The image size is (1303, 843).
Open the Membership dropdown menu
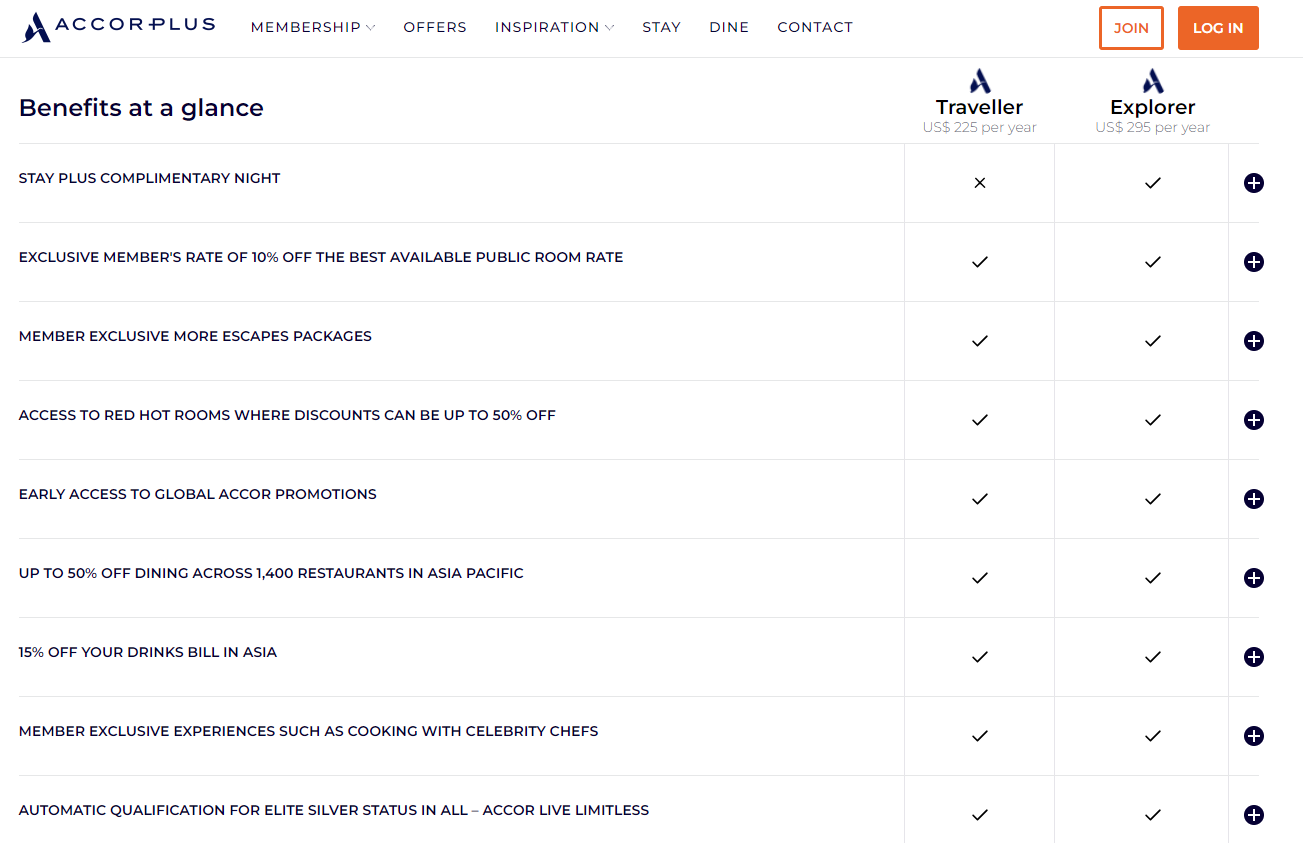pos(312,28)
